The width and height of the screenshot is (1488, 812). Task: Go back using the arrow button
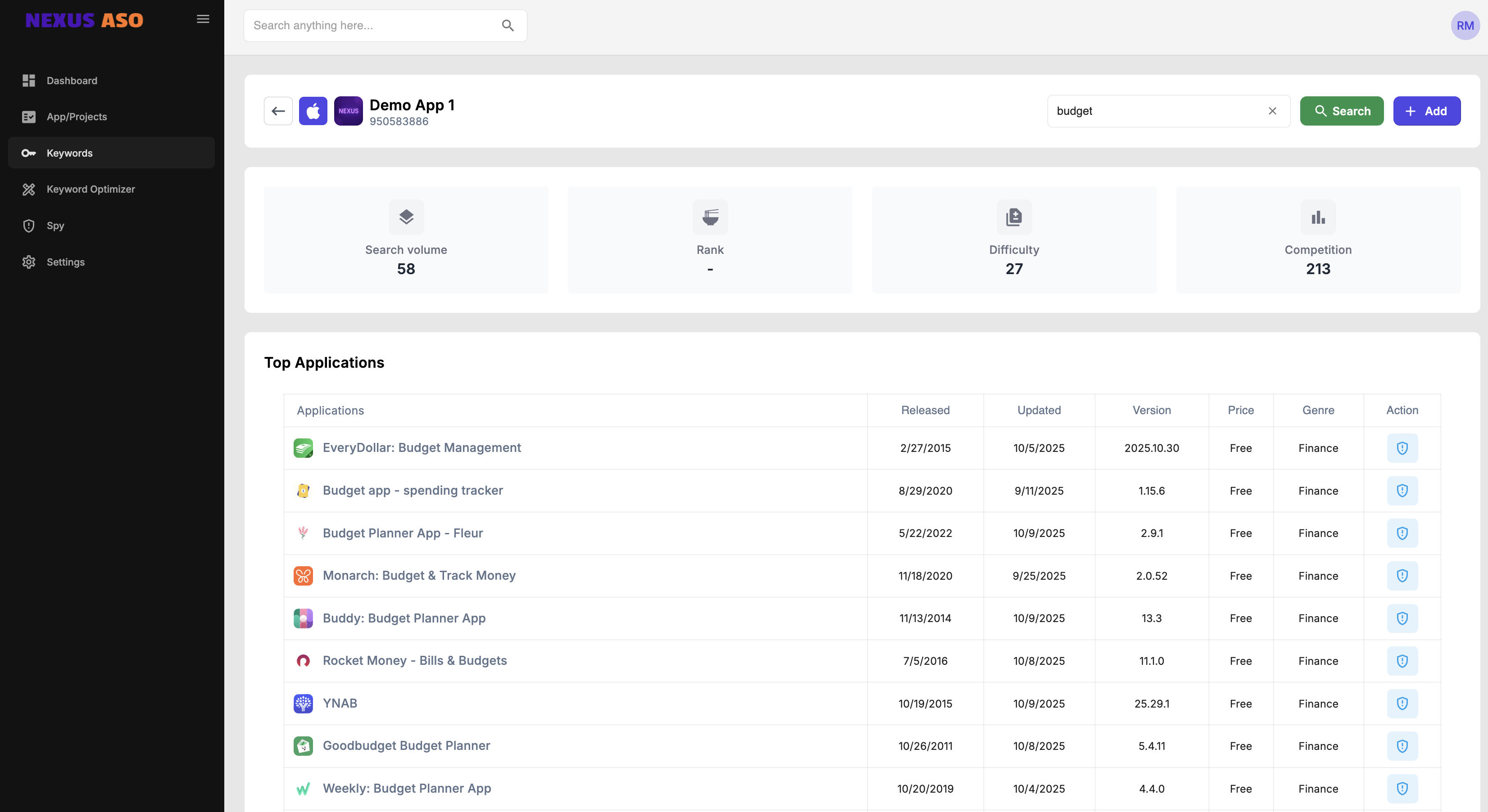point(278,111)
